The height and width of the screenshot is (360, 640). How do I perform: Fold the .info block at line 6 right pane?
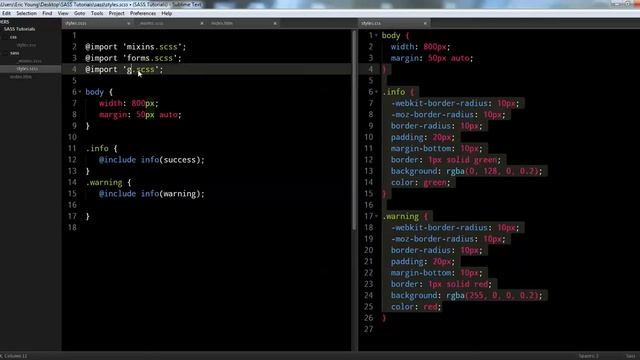(x=376, y=92)
